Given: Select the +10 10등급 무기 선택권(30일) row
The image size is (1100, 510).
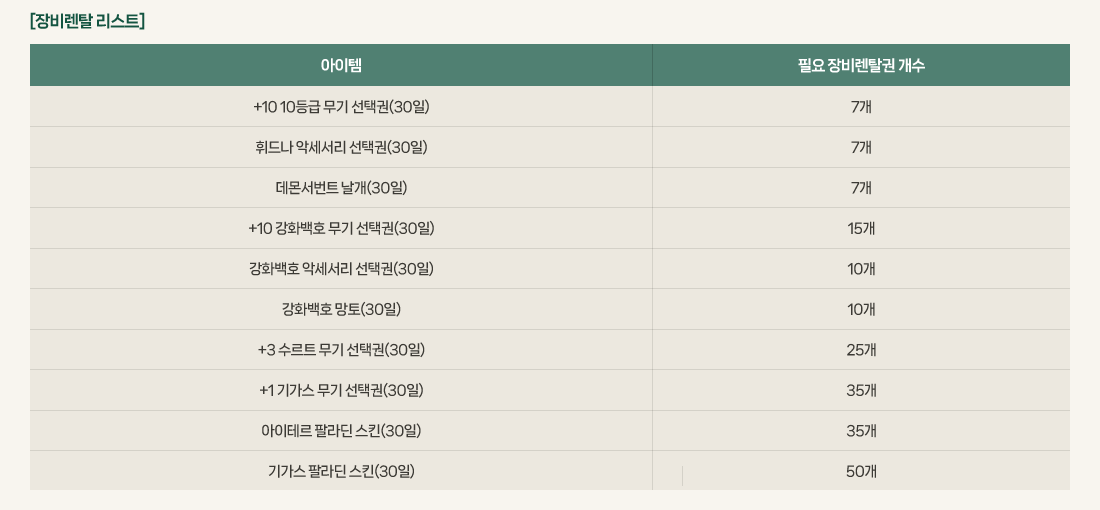Looking at the screenshot, I should [341, 107].
